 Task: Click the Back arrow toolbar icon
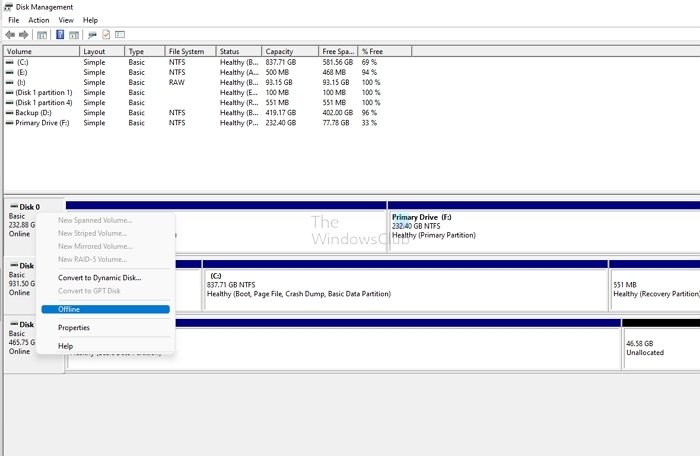tap(10, 34)
